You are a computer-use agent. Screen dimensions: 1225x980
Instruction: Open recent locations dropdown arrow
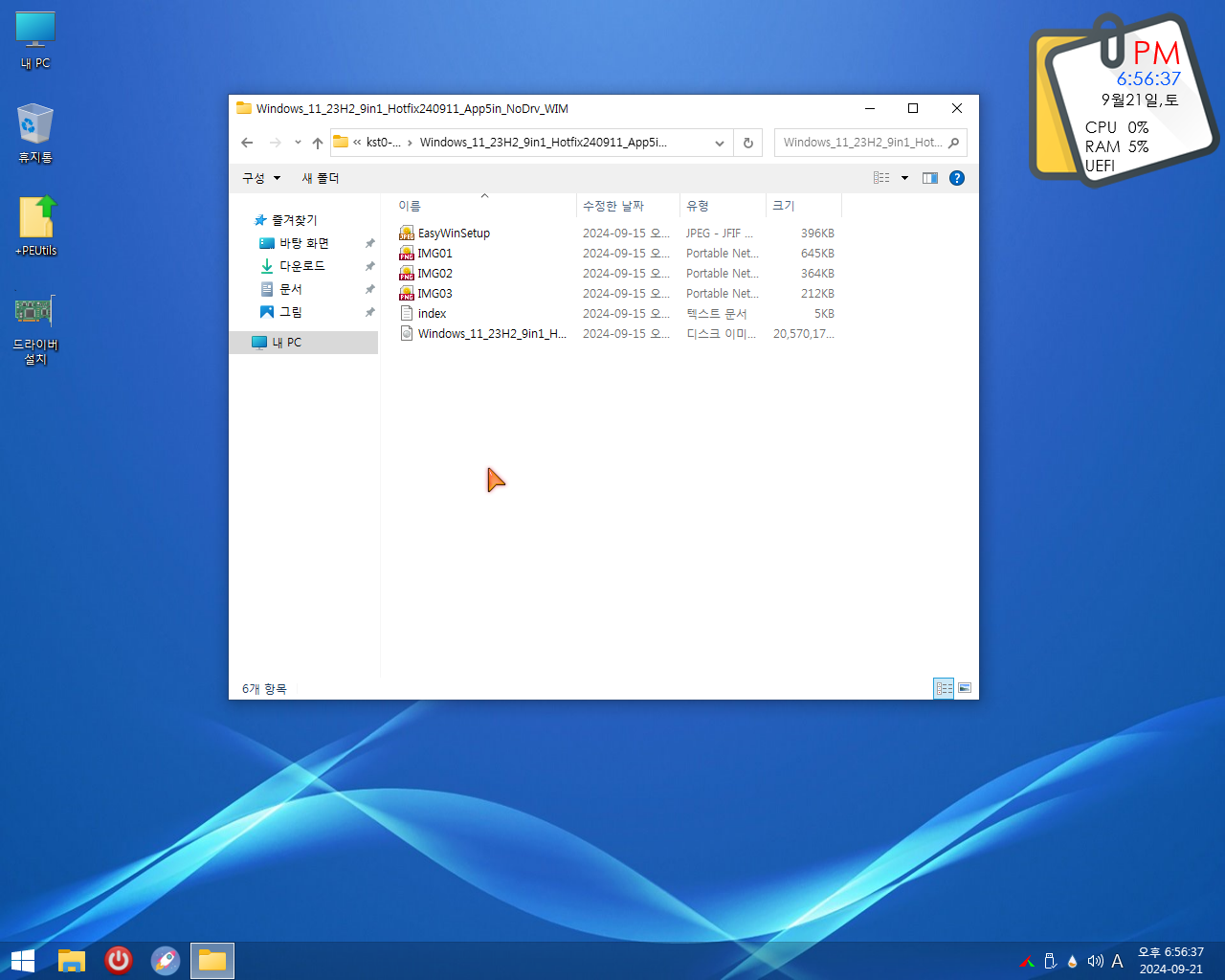click(298, 143)
